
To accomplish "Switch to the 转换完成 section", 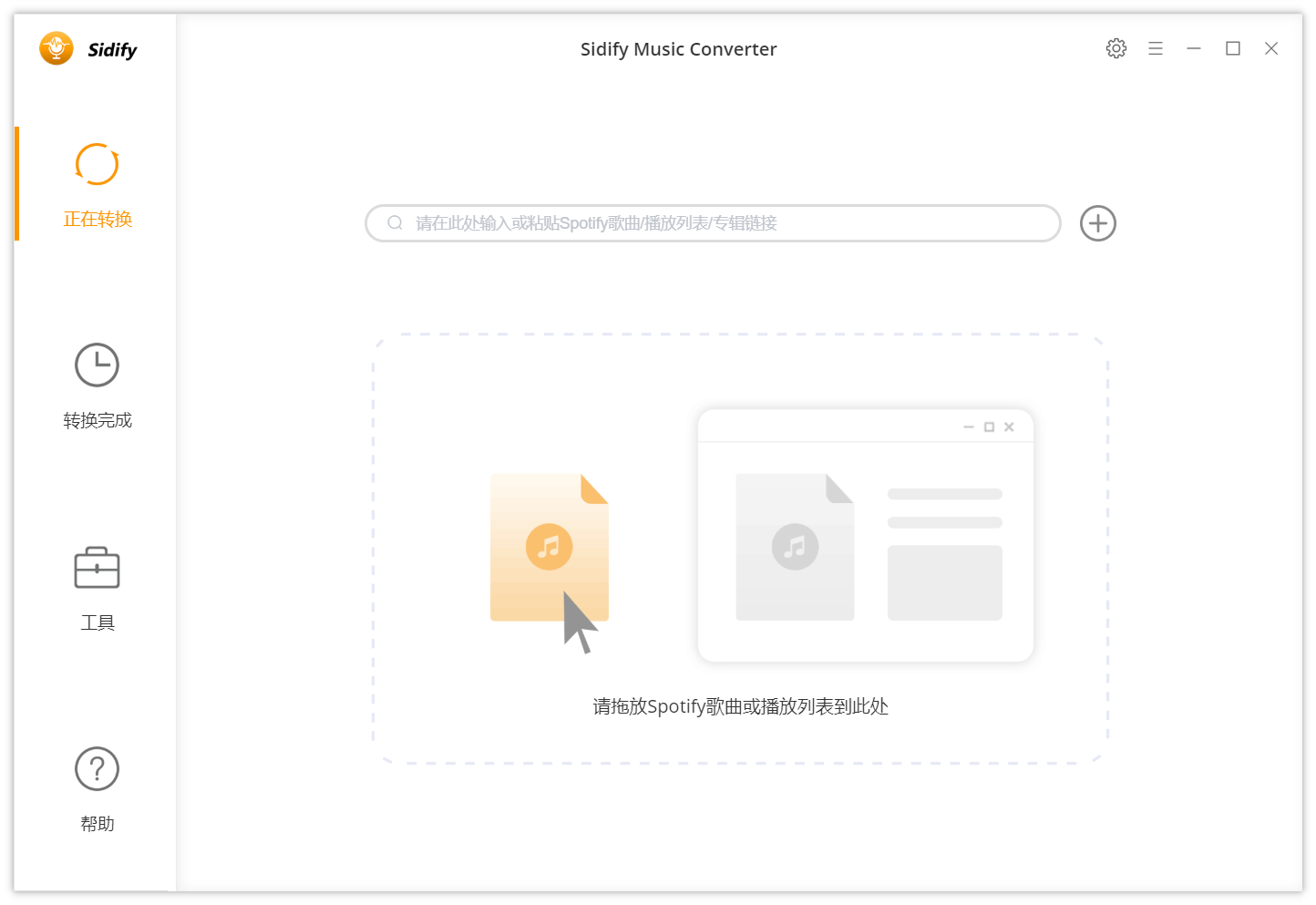I will point(97,419).
